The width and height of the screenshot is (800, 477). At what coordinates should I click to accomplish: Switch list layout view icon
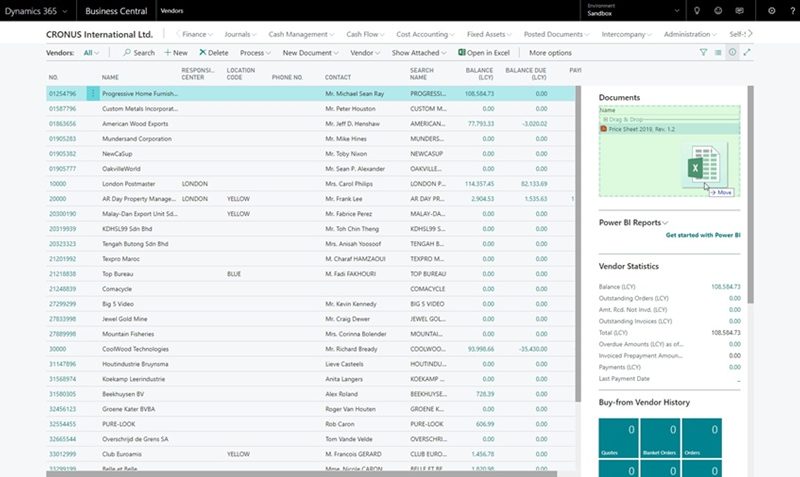[x=718, y=53]
